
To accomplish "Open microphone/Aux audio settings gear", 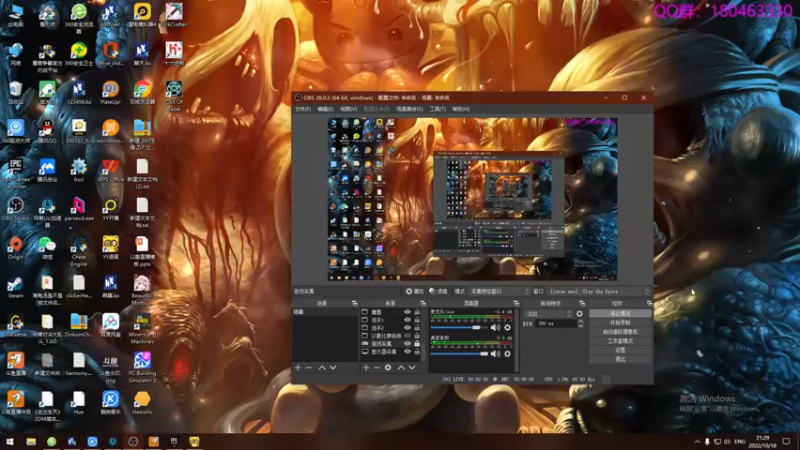I will coord(508,328).
